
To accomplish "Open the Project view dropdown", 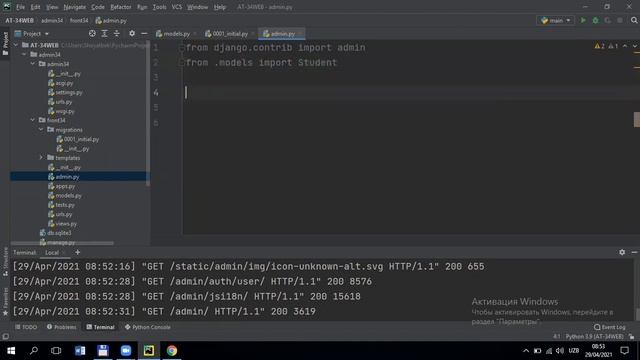I will (32, 33).
